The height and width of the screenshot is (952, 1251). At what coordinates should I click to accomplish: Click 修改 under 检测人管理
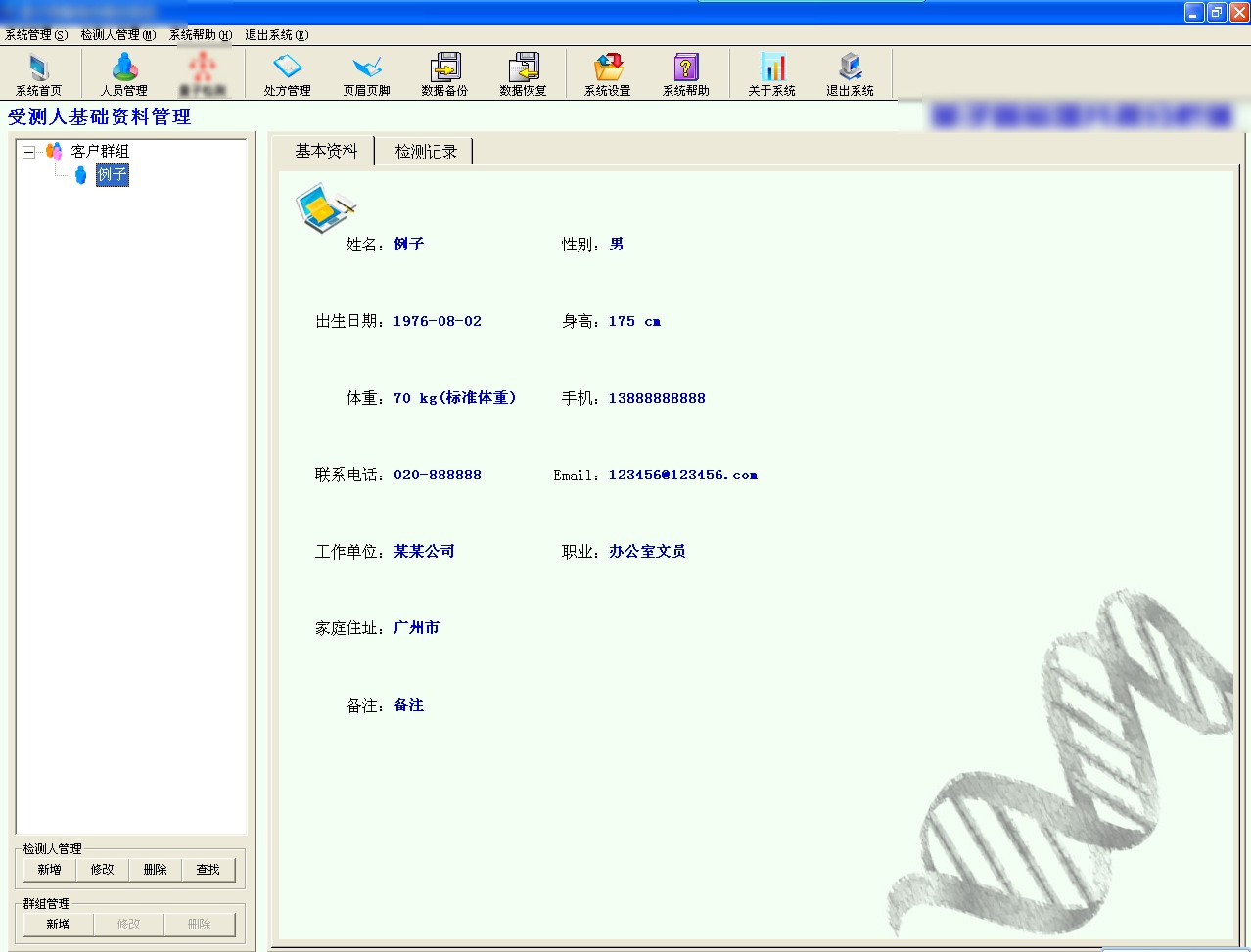click(x=103, y=869)
